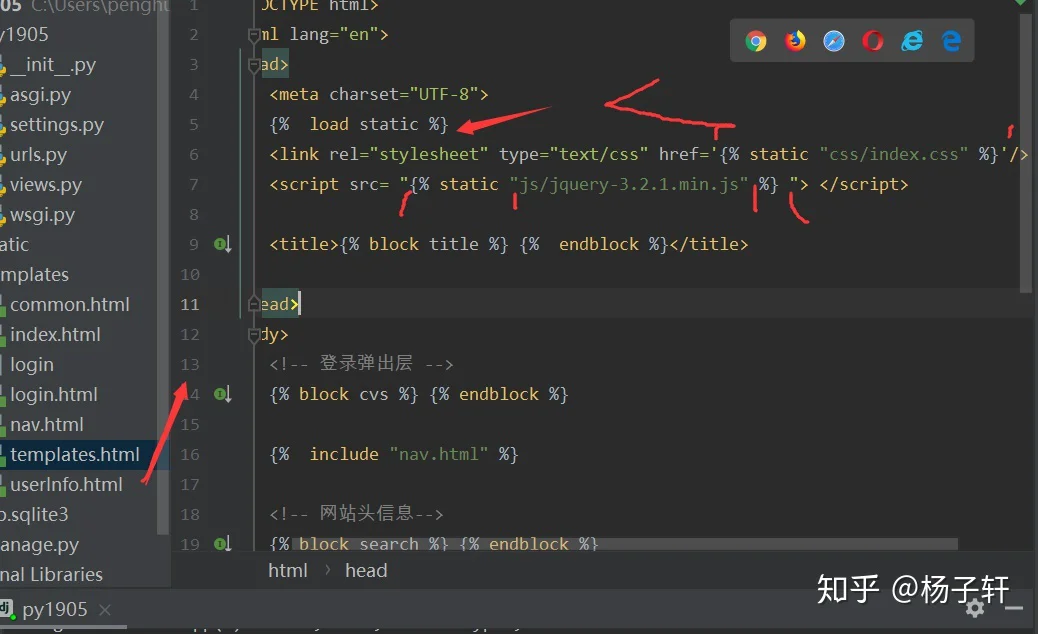This screenshot has width=1038, height=634.
Task: Place cursor in the title block line
Action: (x=508, y=244)
